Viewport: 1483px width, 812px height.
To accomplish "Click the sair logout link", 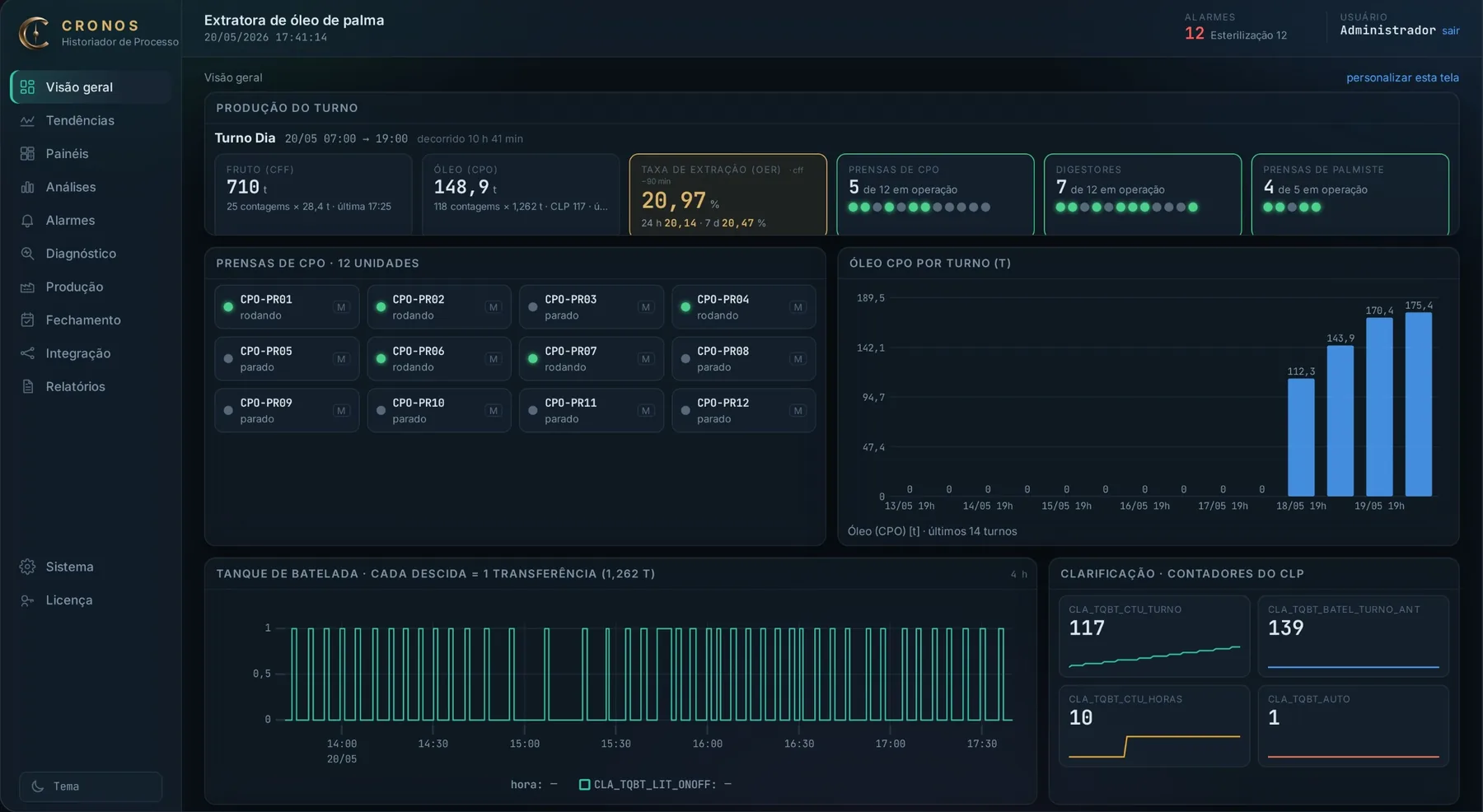I will tap(1450, 30).
